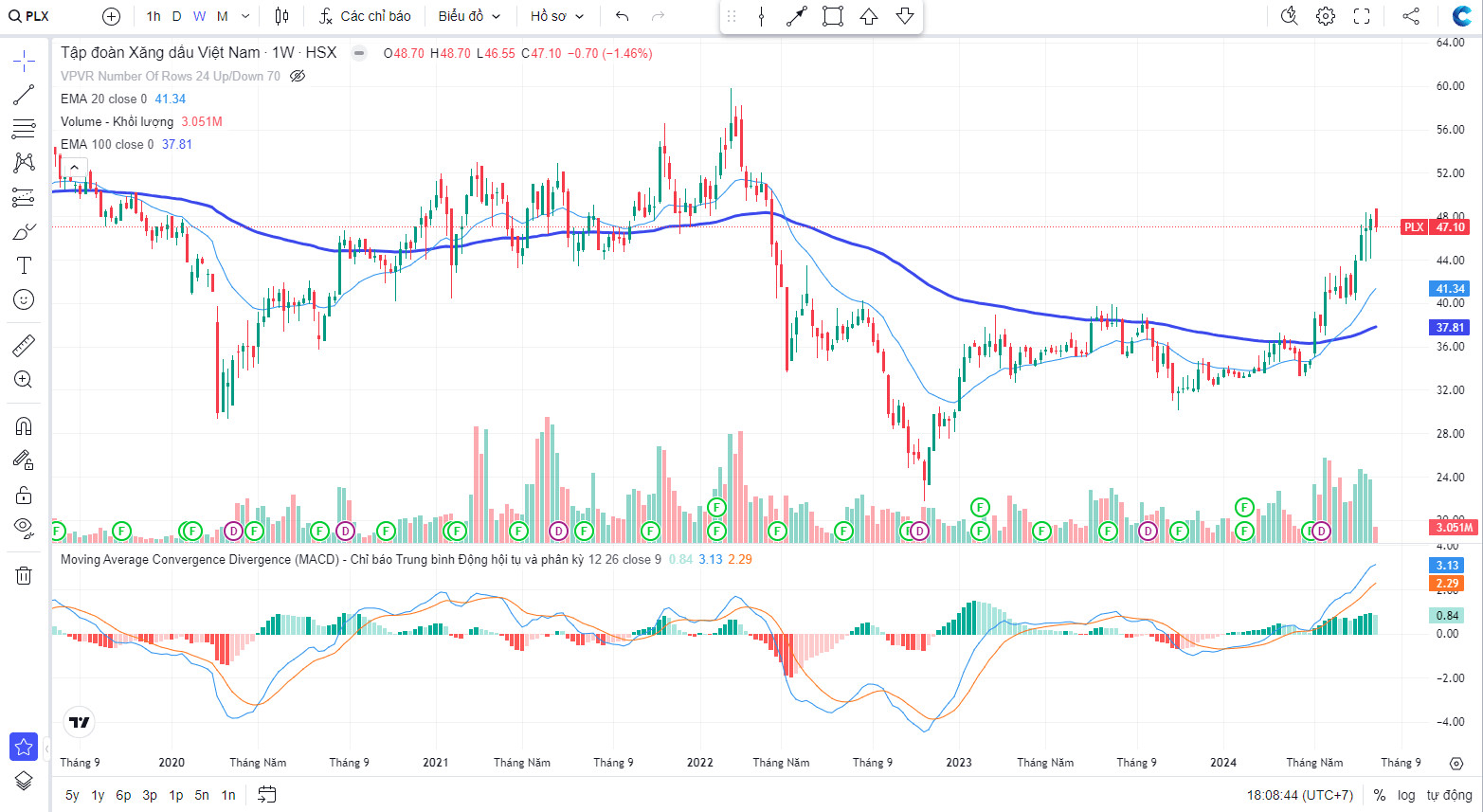The height and width of the screenshot is (812, 1483).
Task: Toggle magnet mode
Action: point(24,426)
